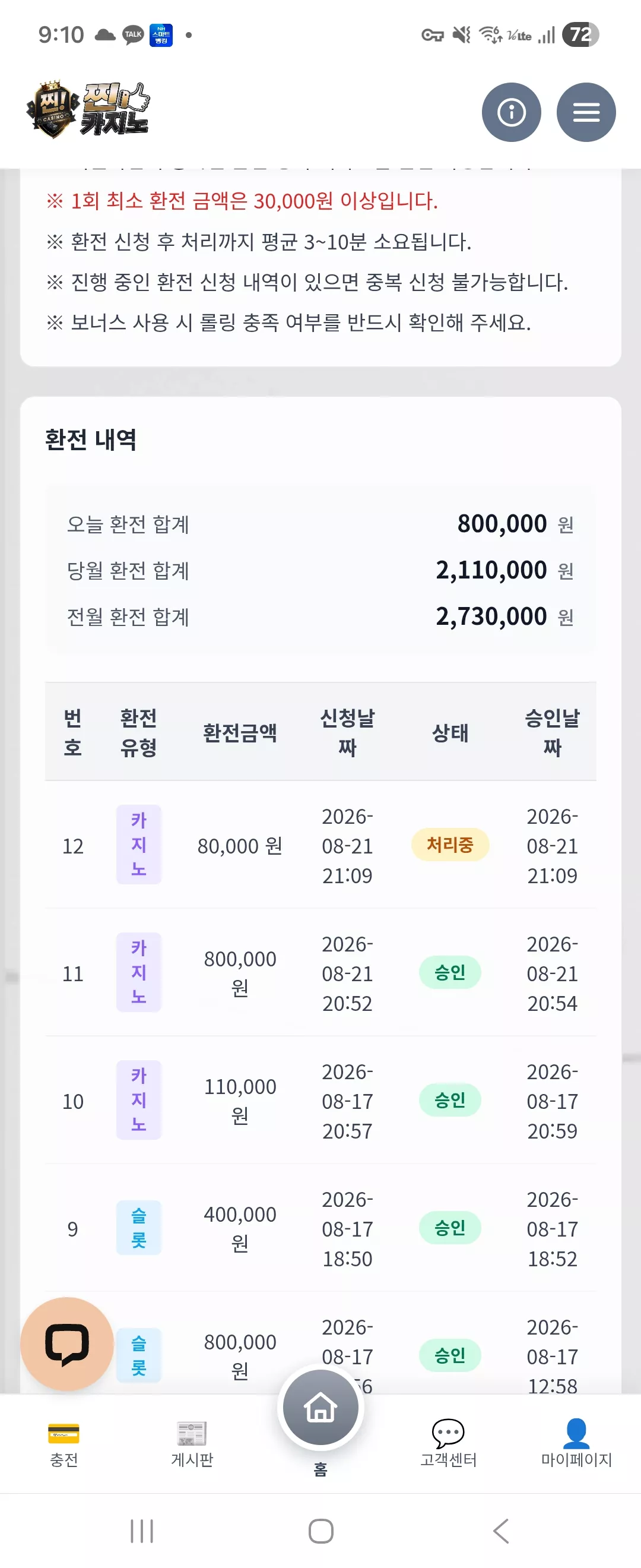Tap 카지노 tag in row 12
The image size is (641, 1568).
[x=139, y=844]
